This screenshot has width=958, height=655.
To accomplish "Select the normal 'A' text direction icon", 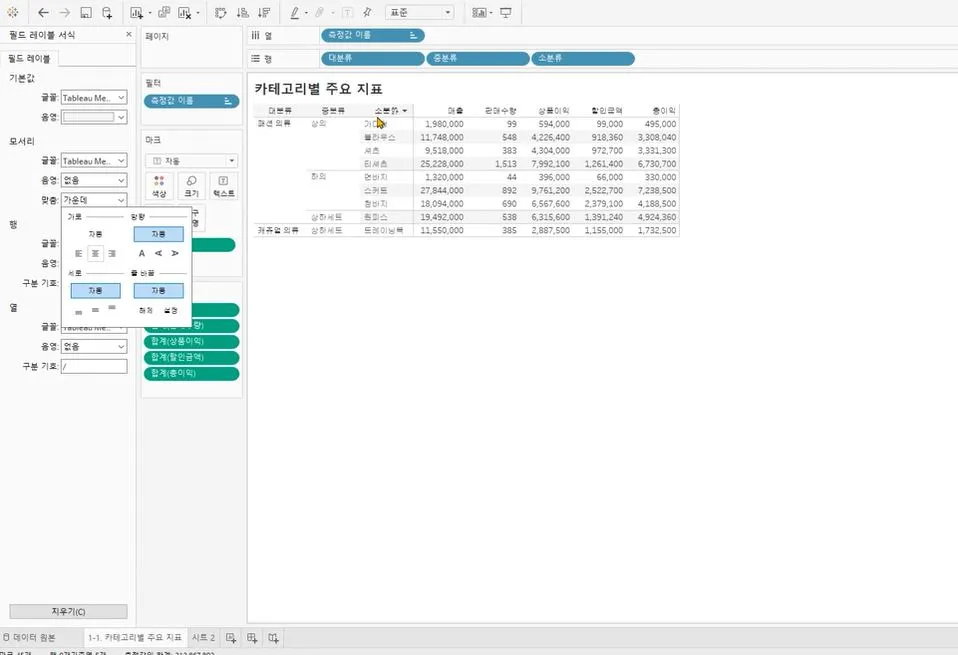I will (142, 253).
